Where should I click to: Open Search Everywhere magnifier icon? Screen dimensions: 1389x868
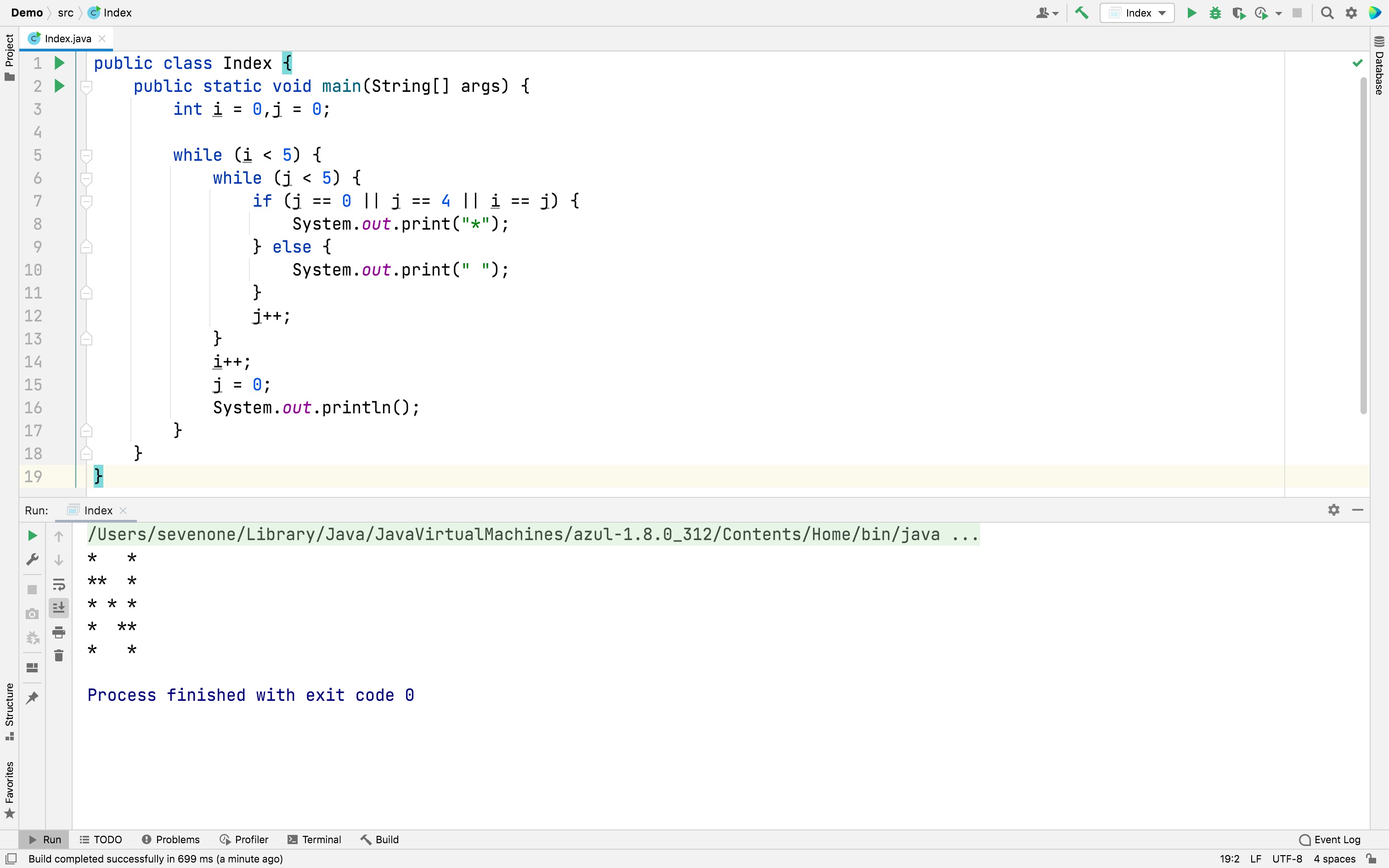pyautogui.click(x=1327, y=13)
